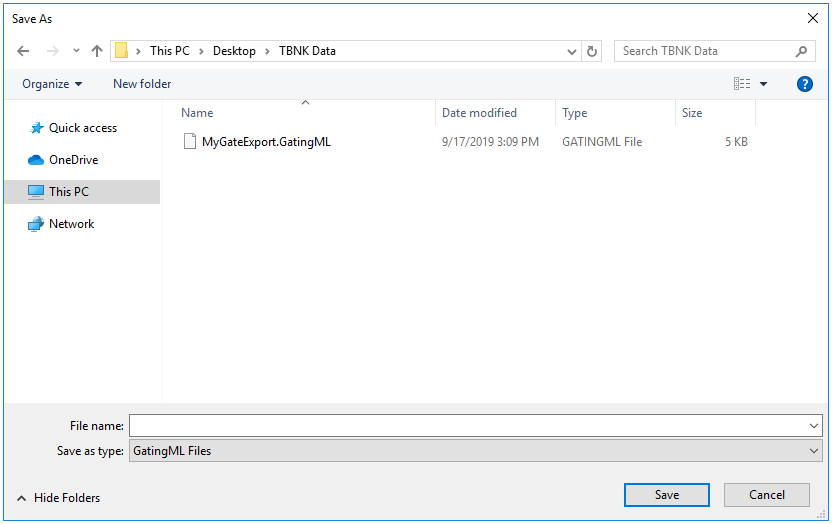Click the search magnifier icon
This screenshot has width=832, height=524.
click(x=801, y=51)
